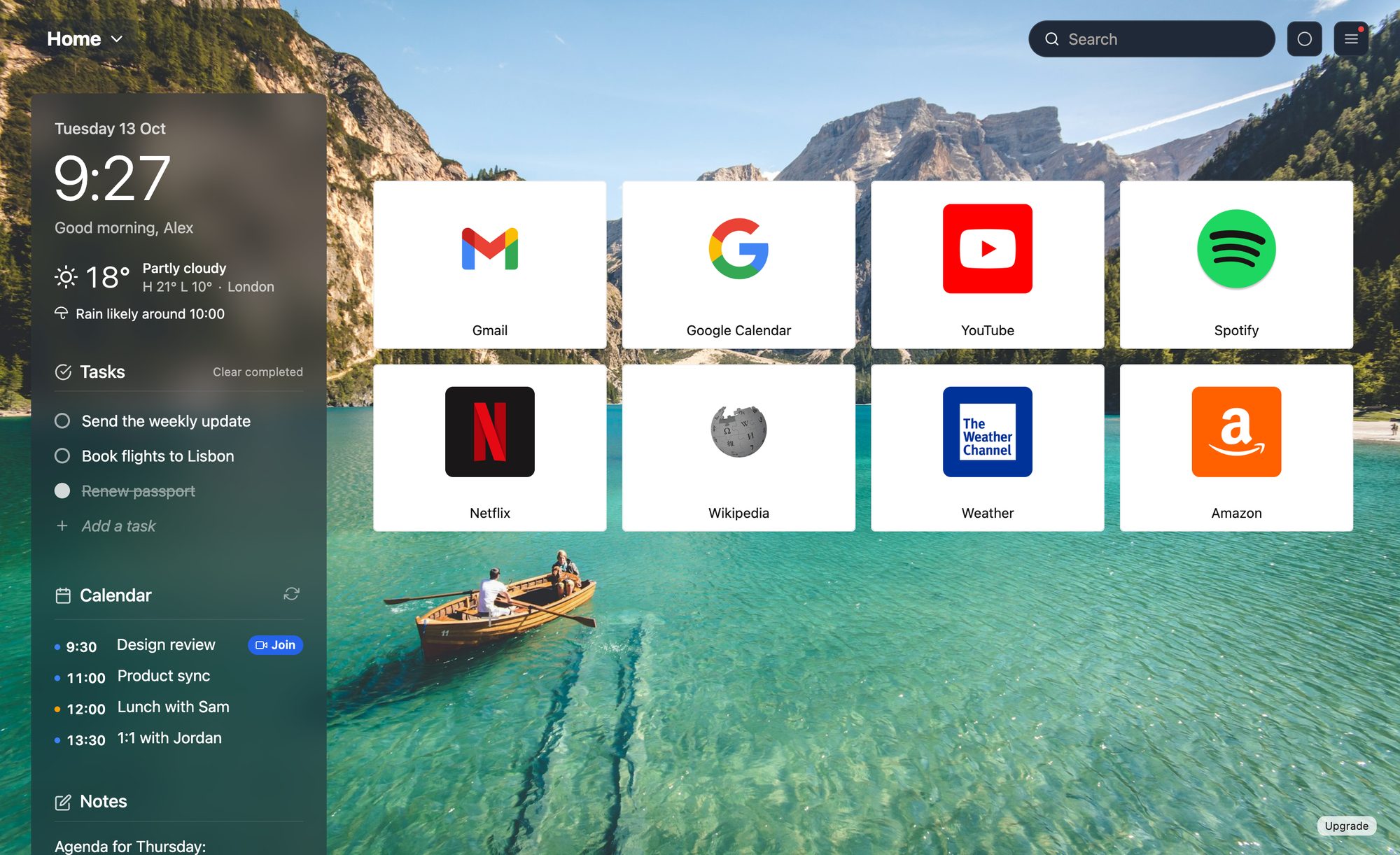
Task: Join the 9:30 Design review meeting
Action: click(275, 645)
